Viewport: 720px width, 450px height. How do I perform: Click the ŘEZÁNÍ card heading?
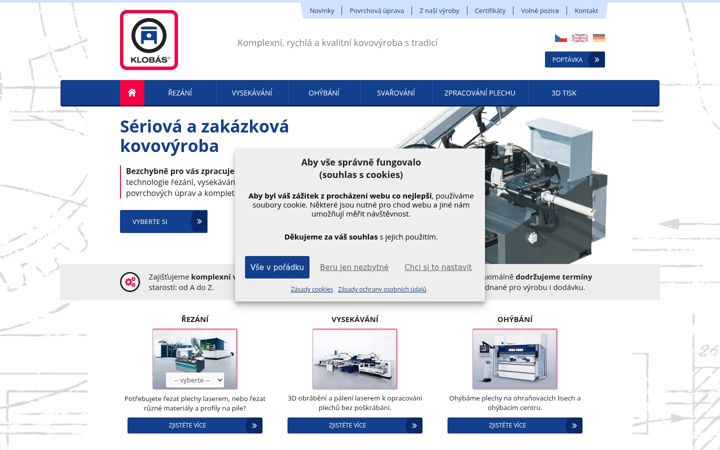click(195, 319)
